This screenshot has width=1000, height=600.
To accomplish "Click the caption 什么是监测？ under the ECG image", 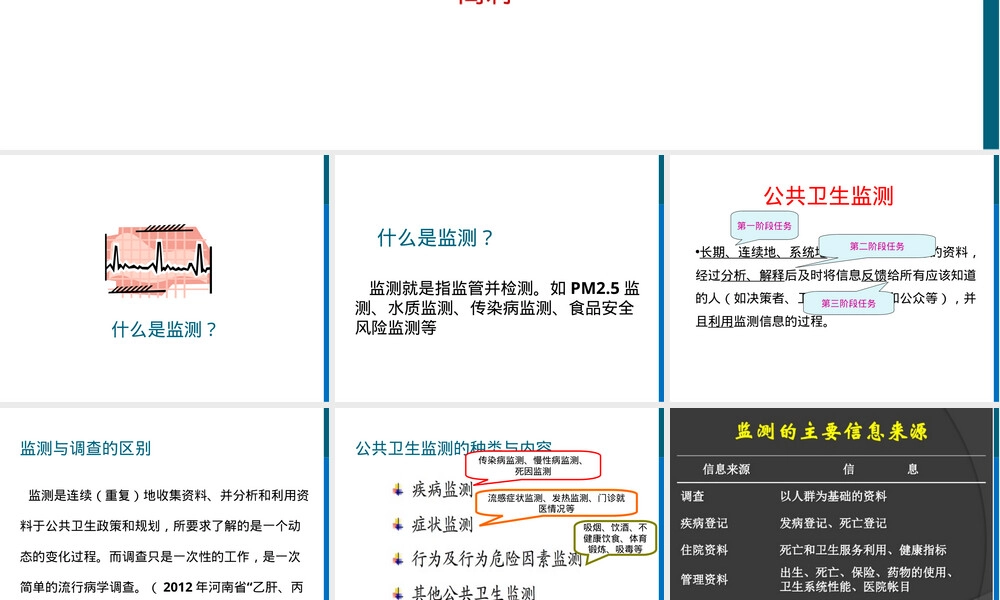I will pyautogui.click(x=165, y=330).
